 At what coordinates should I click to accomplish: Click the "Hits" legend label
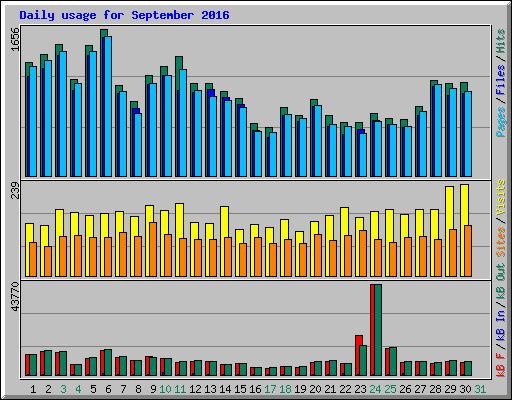tap(501, 41)
